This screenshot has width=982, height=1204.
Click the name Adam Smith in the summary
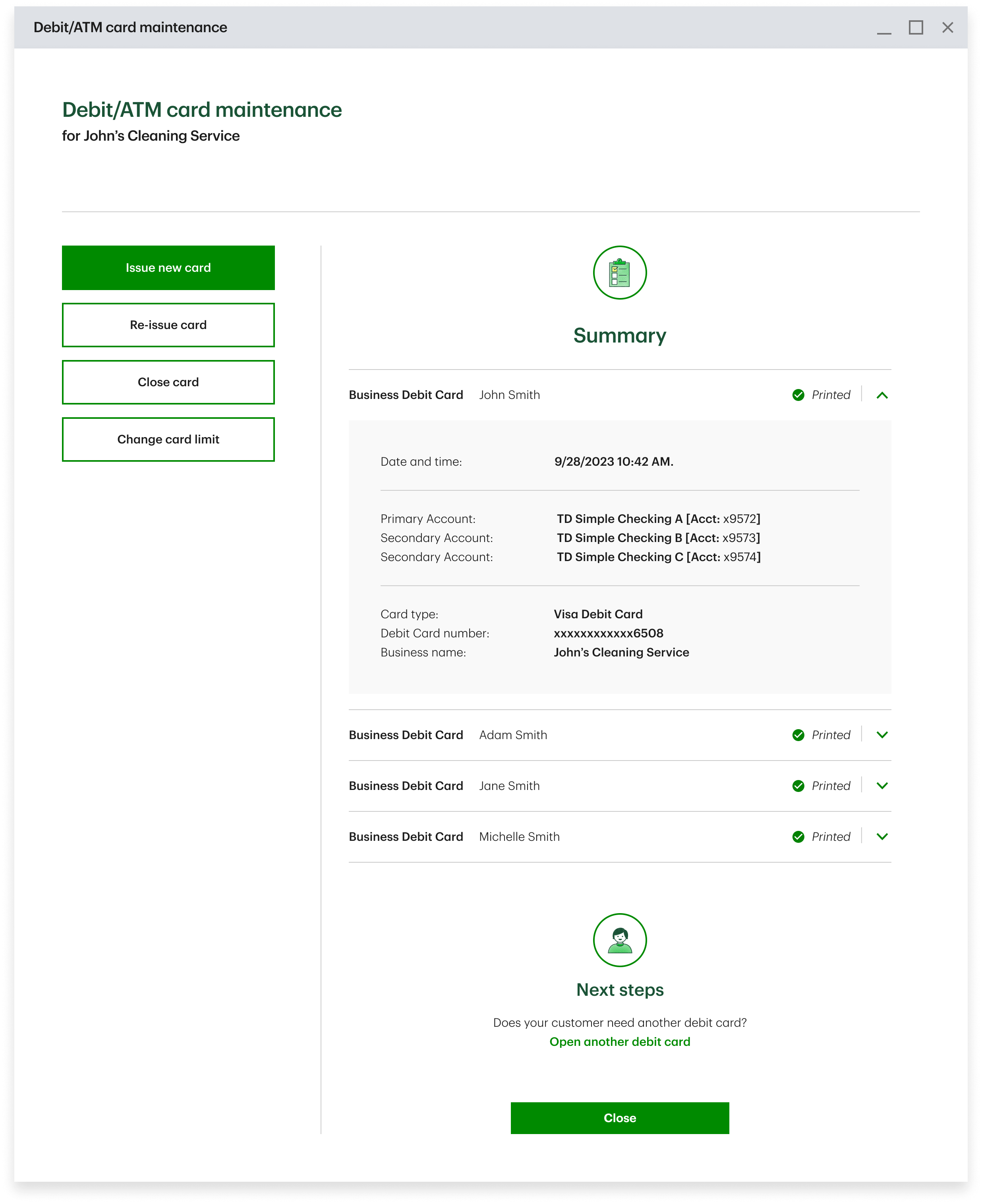pyautogui.click(x=513, y=735)
